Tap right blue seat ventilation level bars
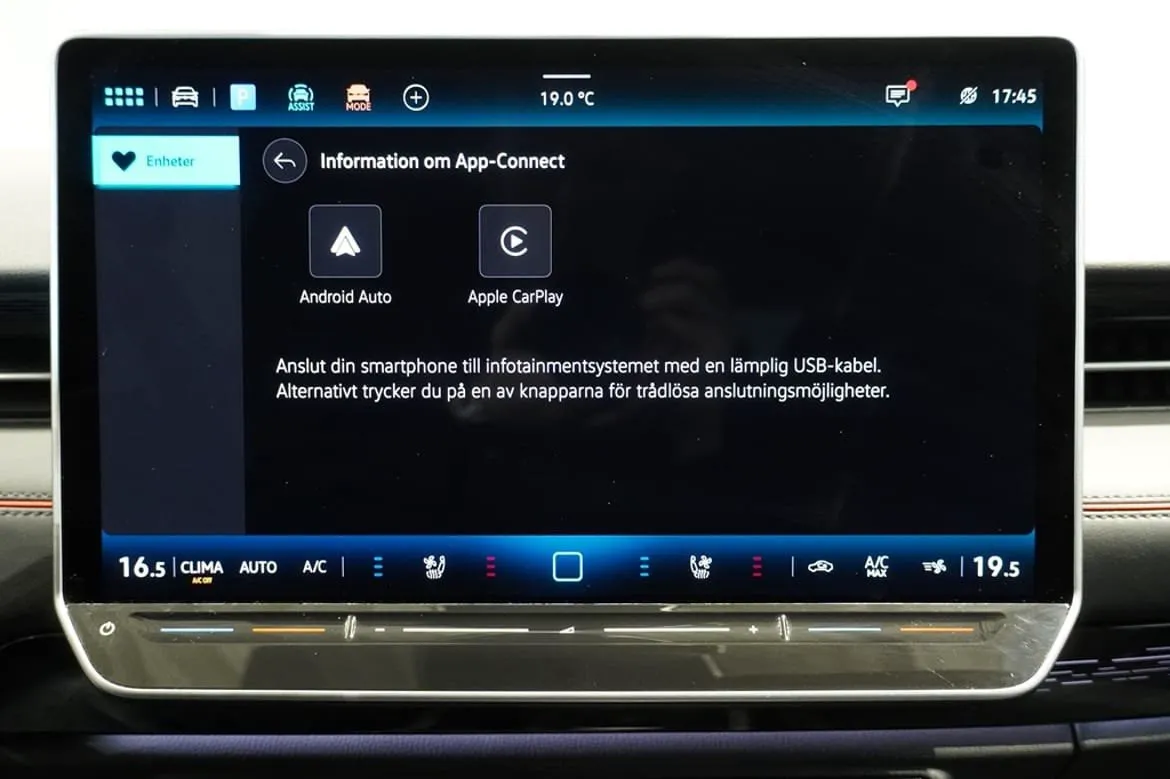Screen dimensions: 1170x779 tap(645, 567)
